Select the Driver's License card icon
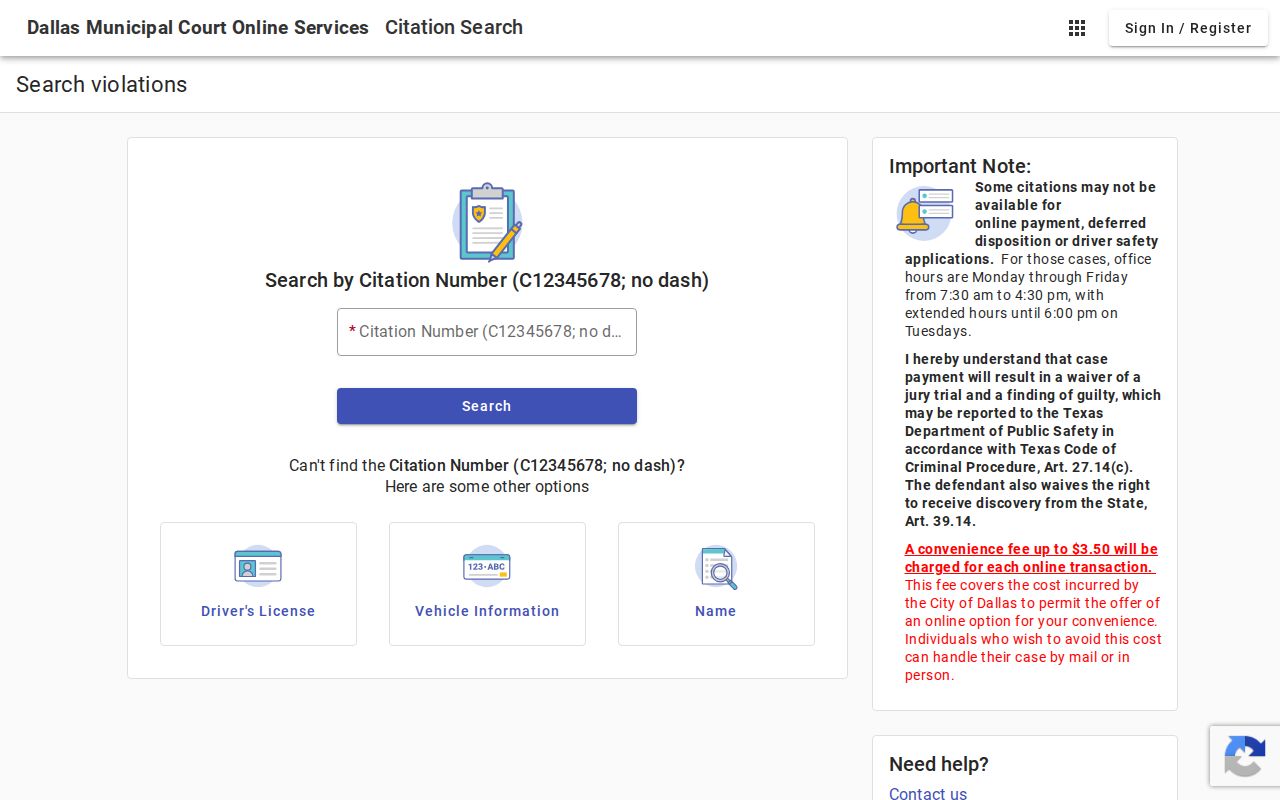This screenshot has width=1280, height=800. pos(258,566)
